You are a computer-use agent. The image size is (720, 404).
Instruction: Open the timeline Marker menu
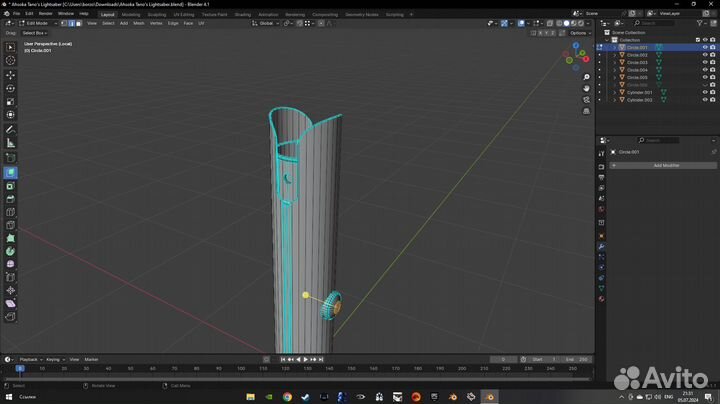point(91,359)
